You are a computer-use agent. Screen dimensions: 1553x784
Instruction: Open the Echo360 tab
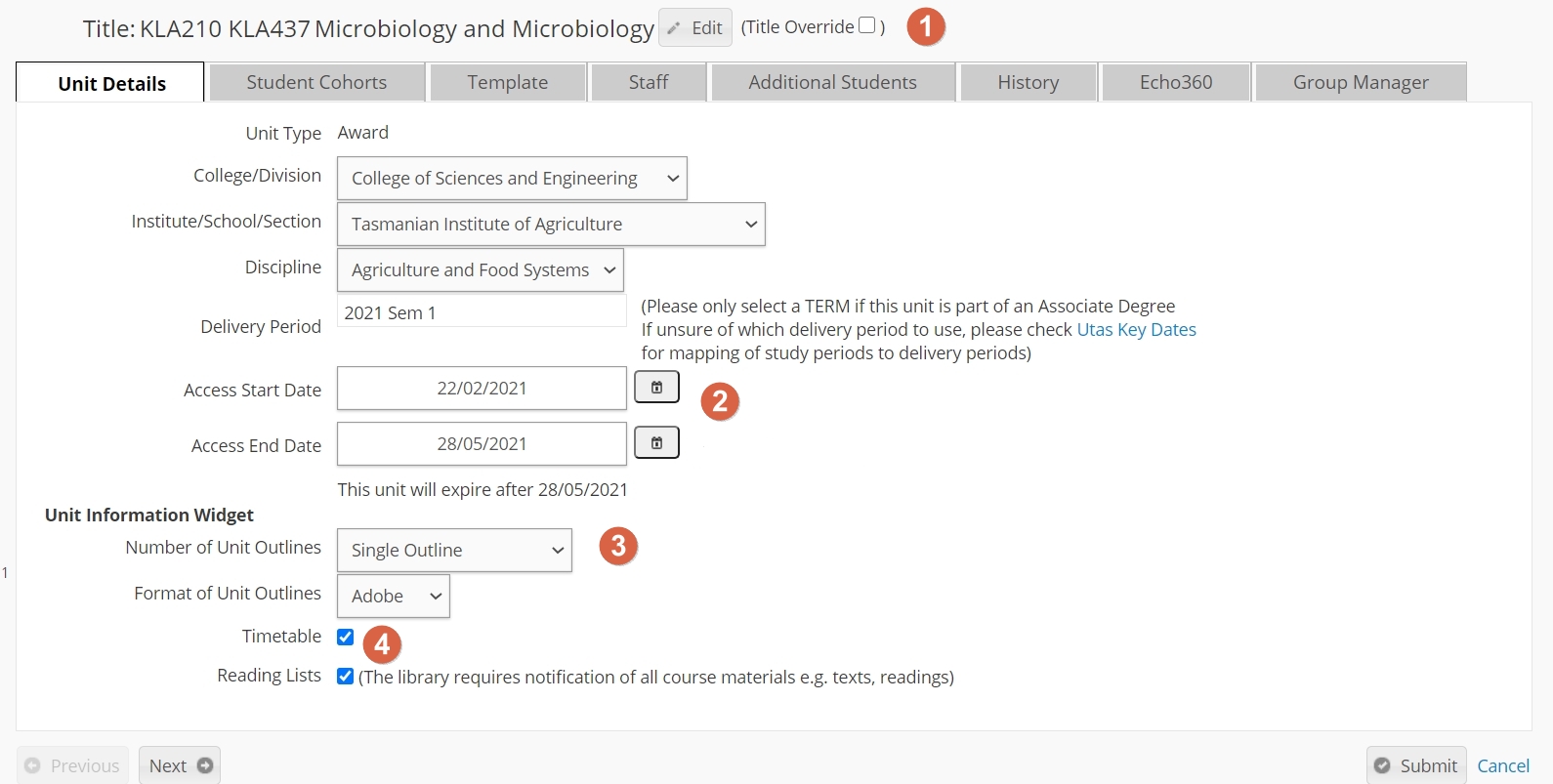1176,82
